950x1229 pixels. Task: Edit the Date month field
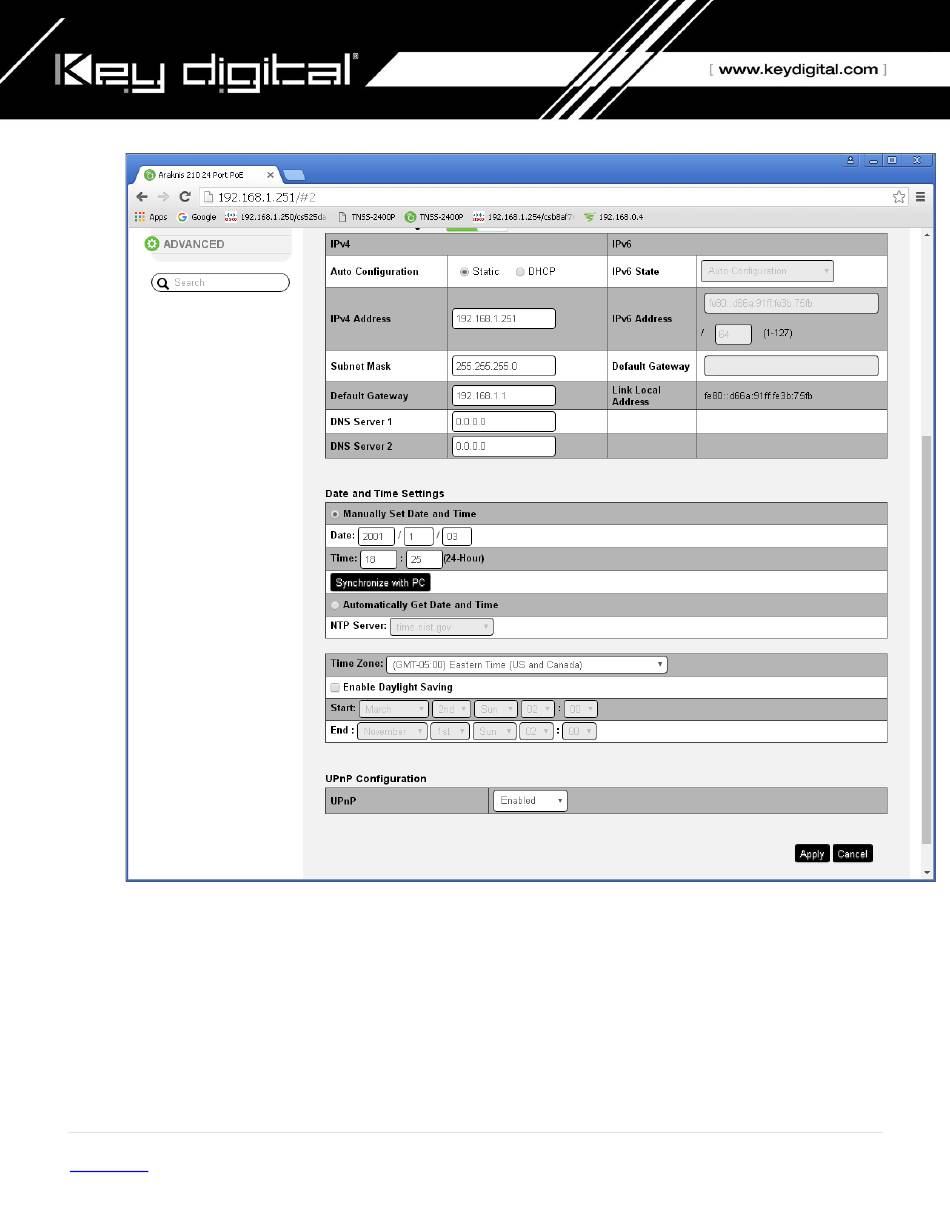point(418,536)
